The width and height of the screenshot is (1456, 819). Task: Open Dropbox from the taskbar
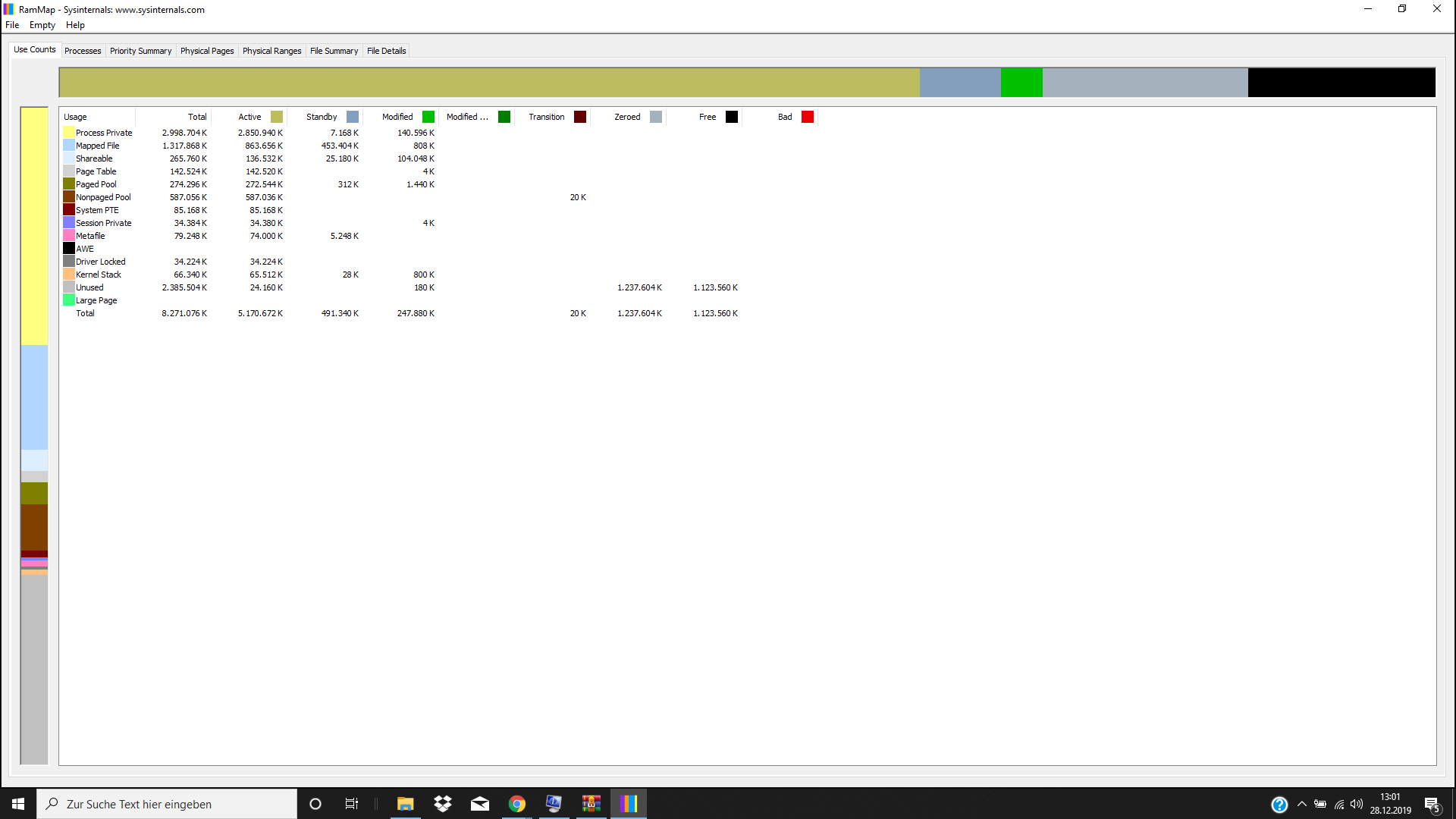click(x=442, y=804)
